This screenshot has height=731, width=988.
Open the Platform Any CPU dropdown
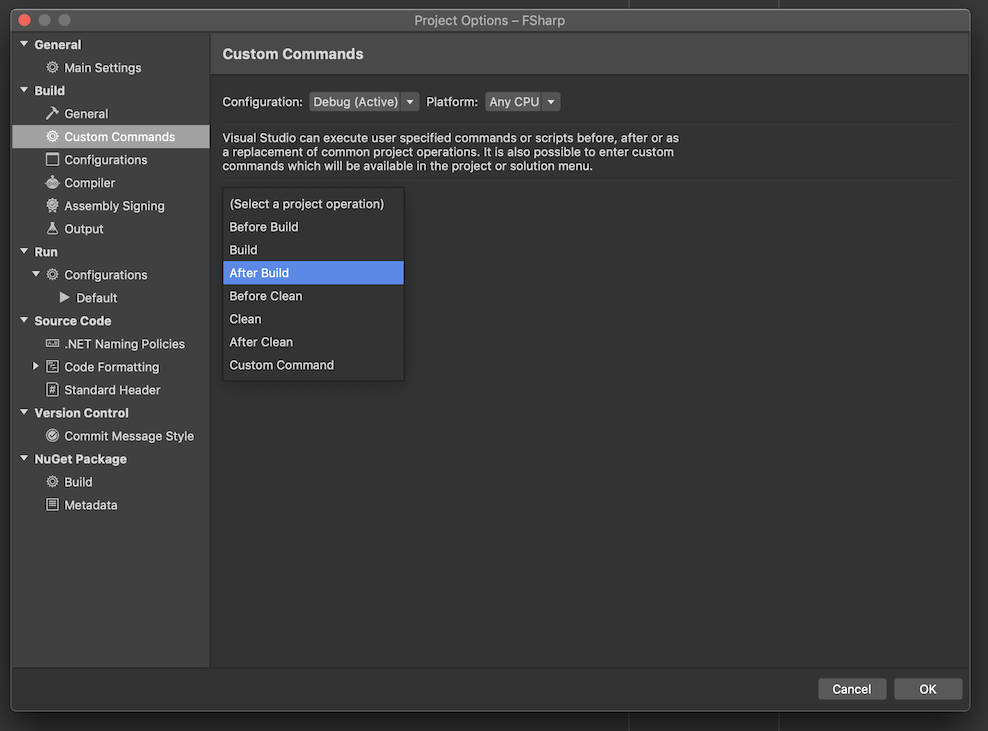522,101
